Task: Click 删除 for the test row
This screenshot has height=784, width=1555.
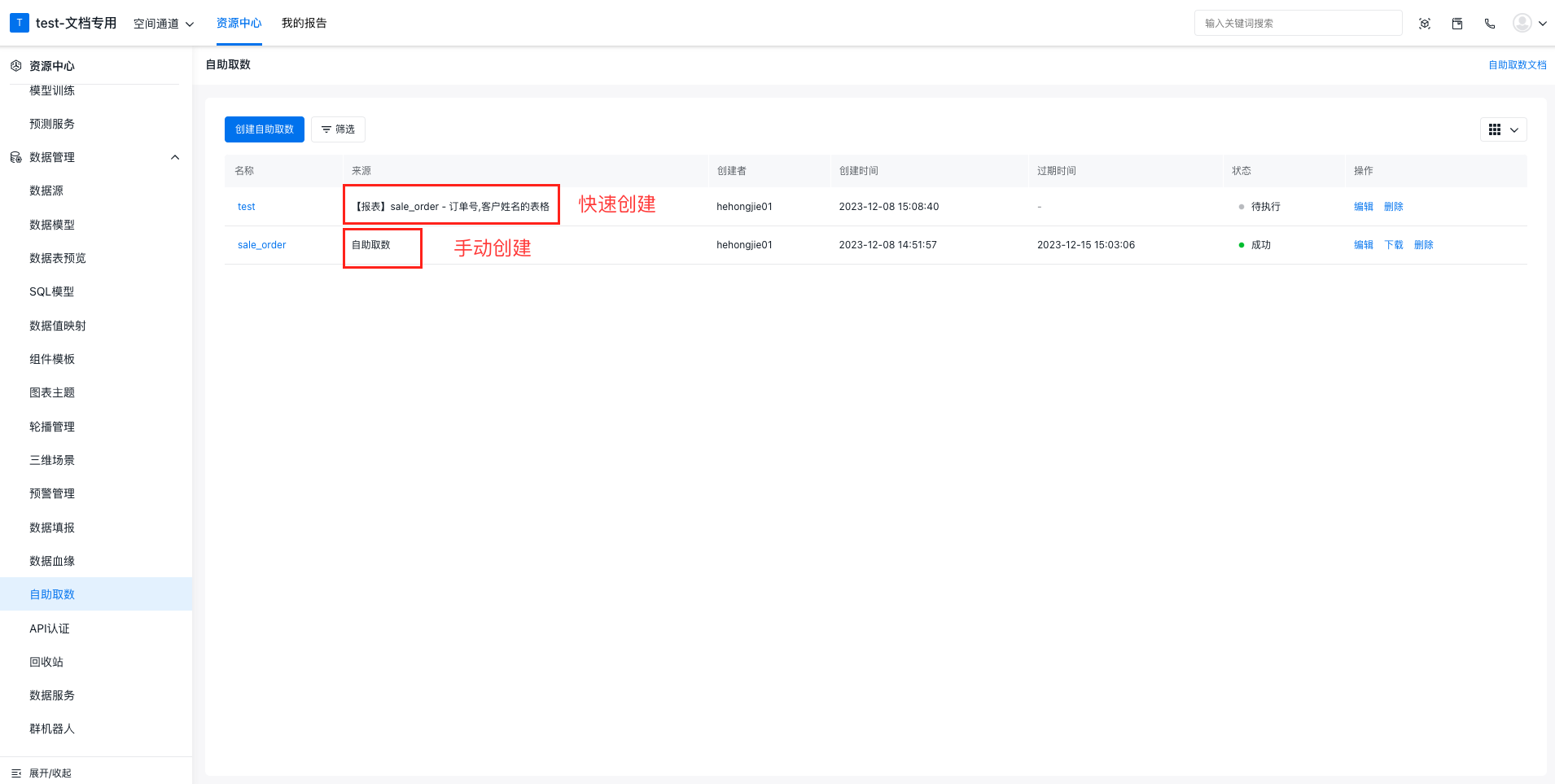Action: (x=1394, y=207)
